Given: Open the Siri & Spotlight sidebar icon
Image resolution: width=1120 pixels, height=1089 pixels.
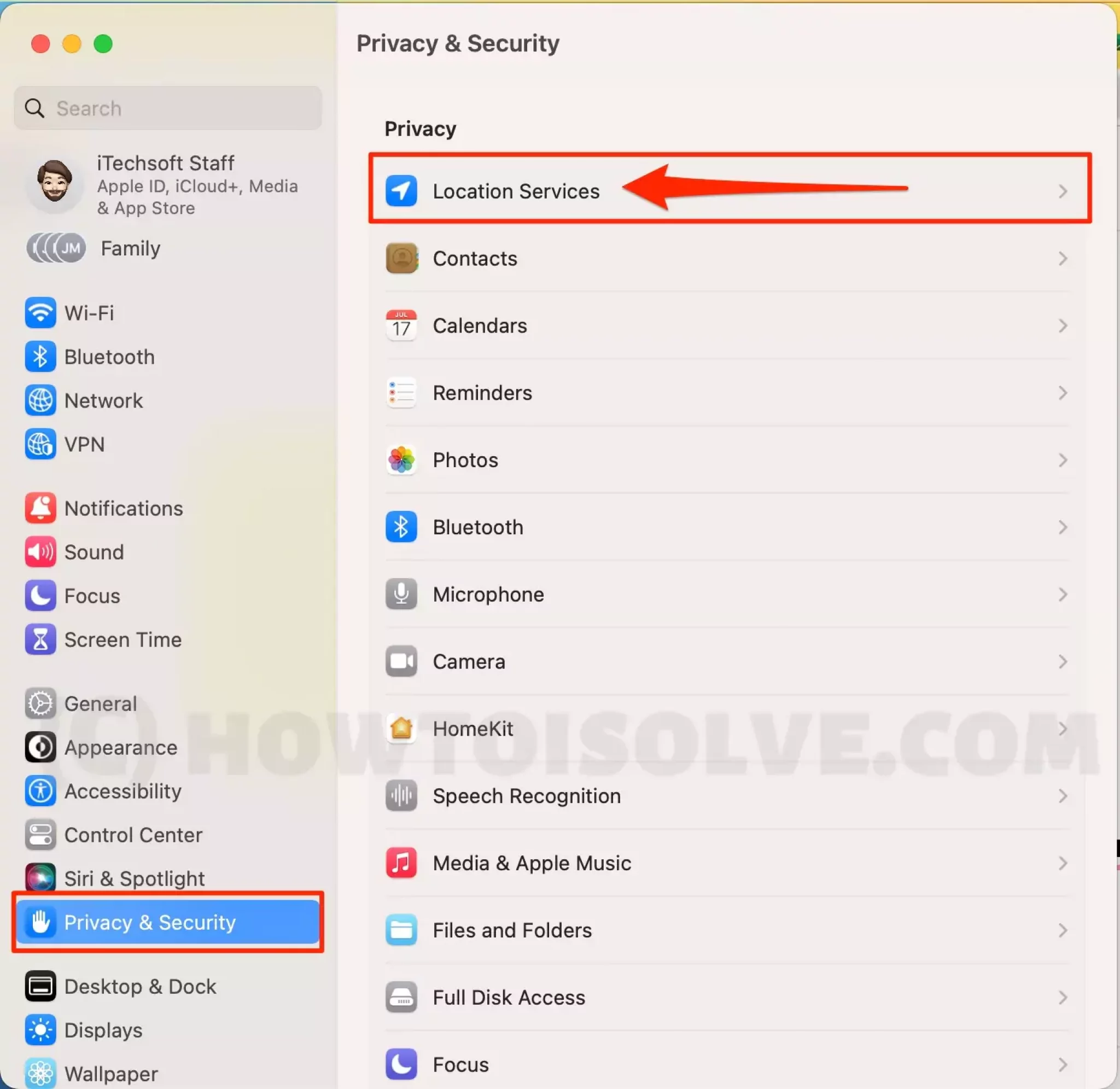Looking at the screenshot, I should pos(40,877).
